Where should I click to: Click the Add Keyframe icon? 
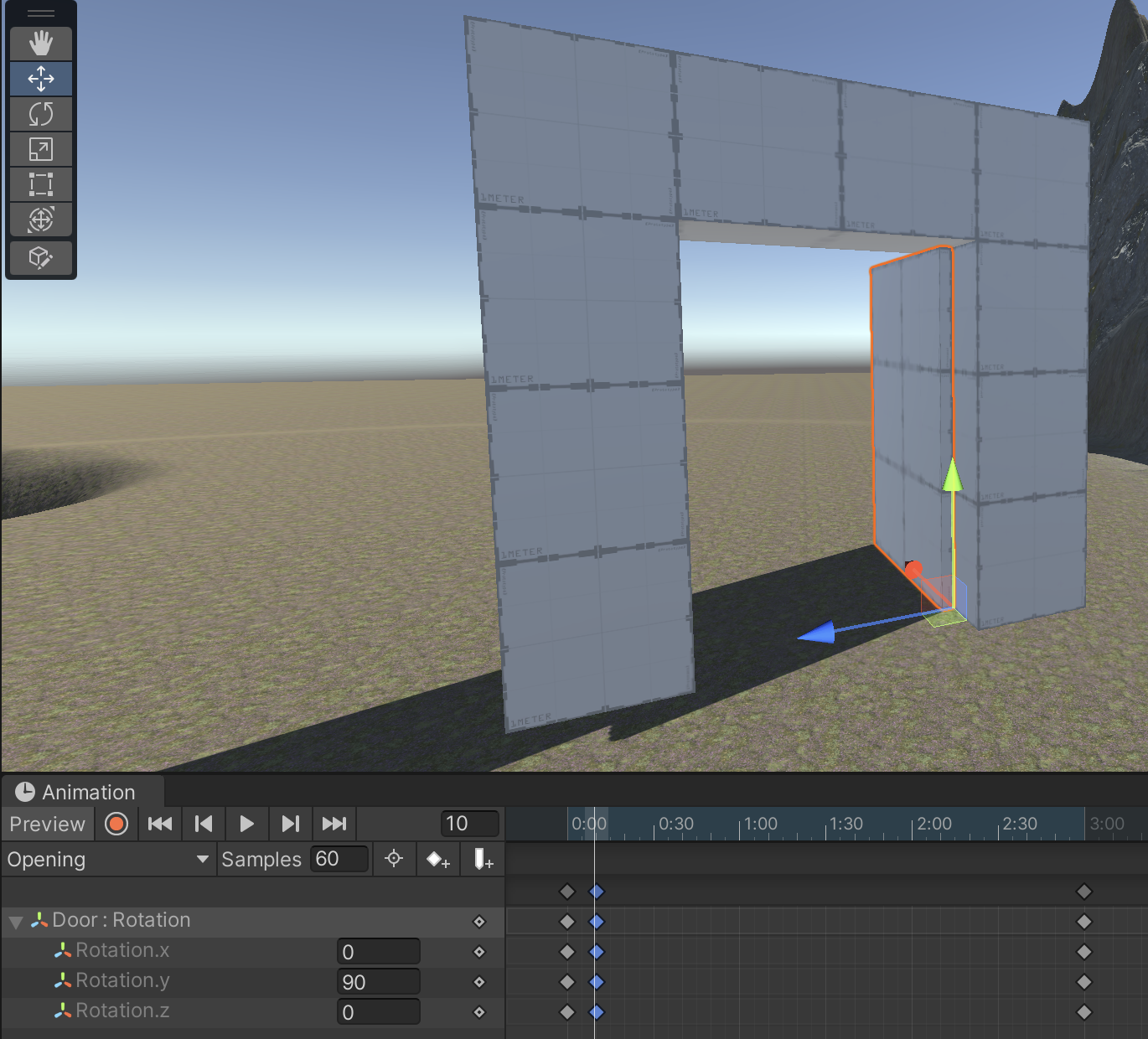click(438, 860)
